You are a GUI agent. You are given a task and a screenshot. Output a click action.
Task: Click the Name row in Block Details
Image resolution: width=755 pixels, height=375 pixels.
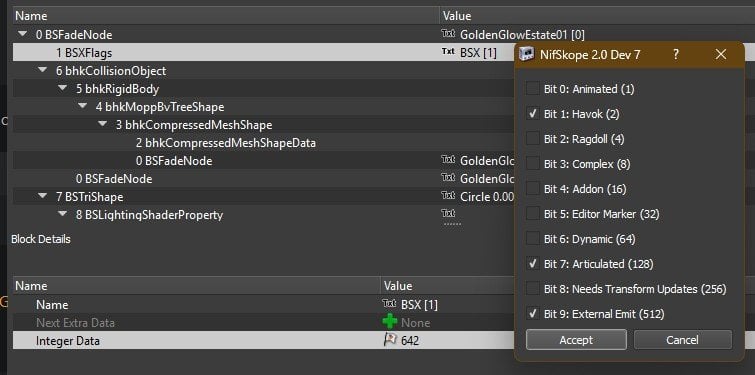[263, 305]
